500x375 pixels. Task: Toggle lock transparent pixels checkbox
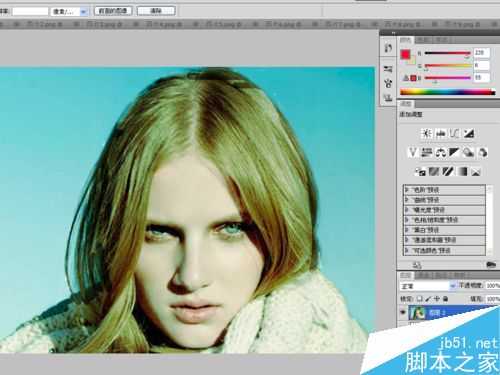point(420,299)
